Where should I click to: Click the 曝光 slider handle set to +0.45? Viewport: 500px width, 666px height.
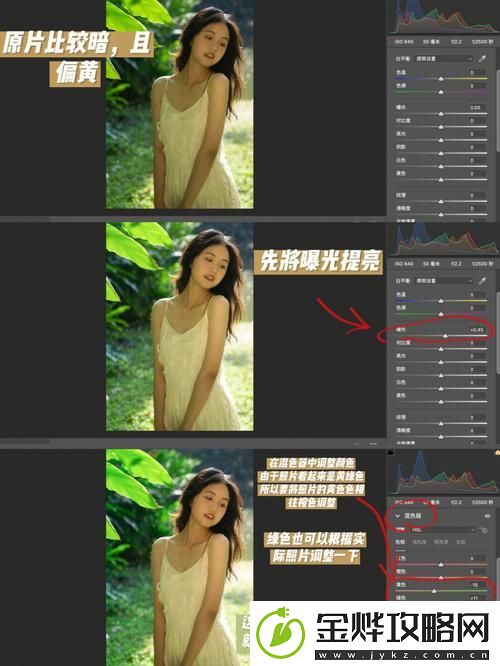tap(445, 336)
